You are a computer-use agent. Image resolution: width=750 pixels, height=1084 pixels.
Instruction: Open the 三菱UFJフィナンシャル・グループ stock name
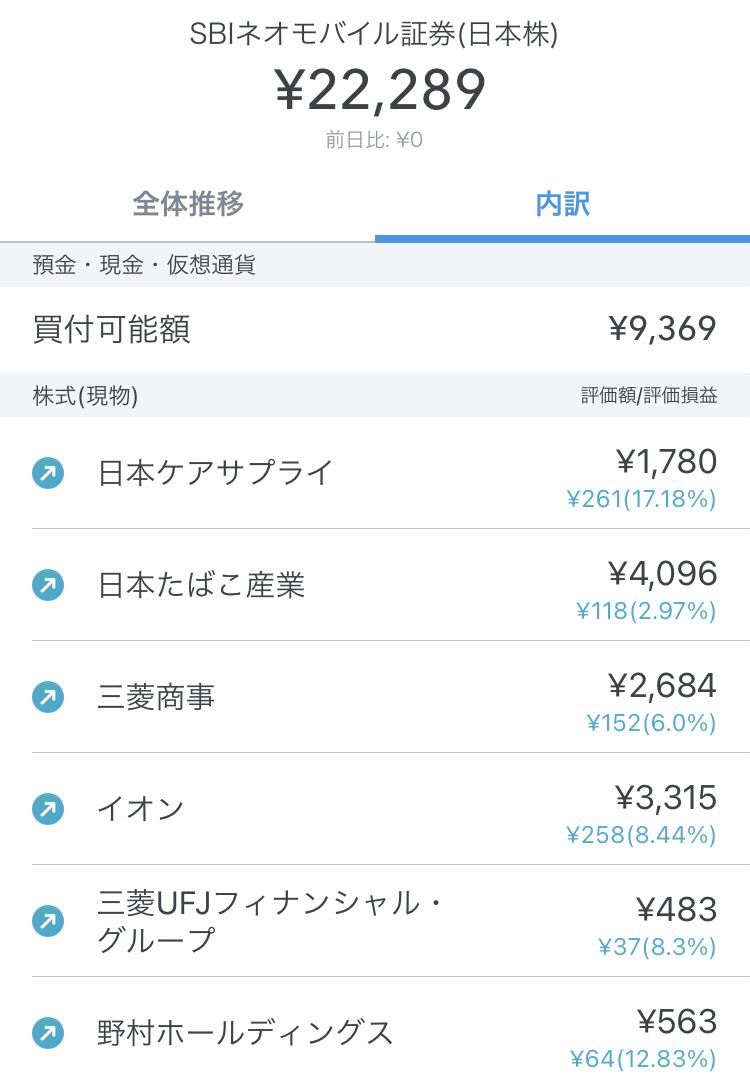[x=270, y=922]
